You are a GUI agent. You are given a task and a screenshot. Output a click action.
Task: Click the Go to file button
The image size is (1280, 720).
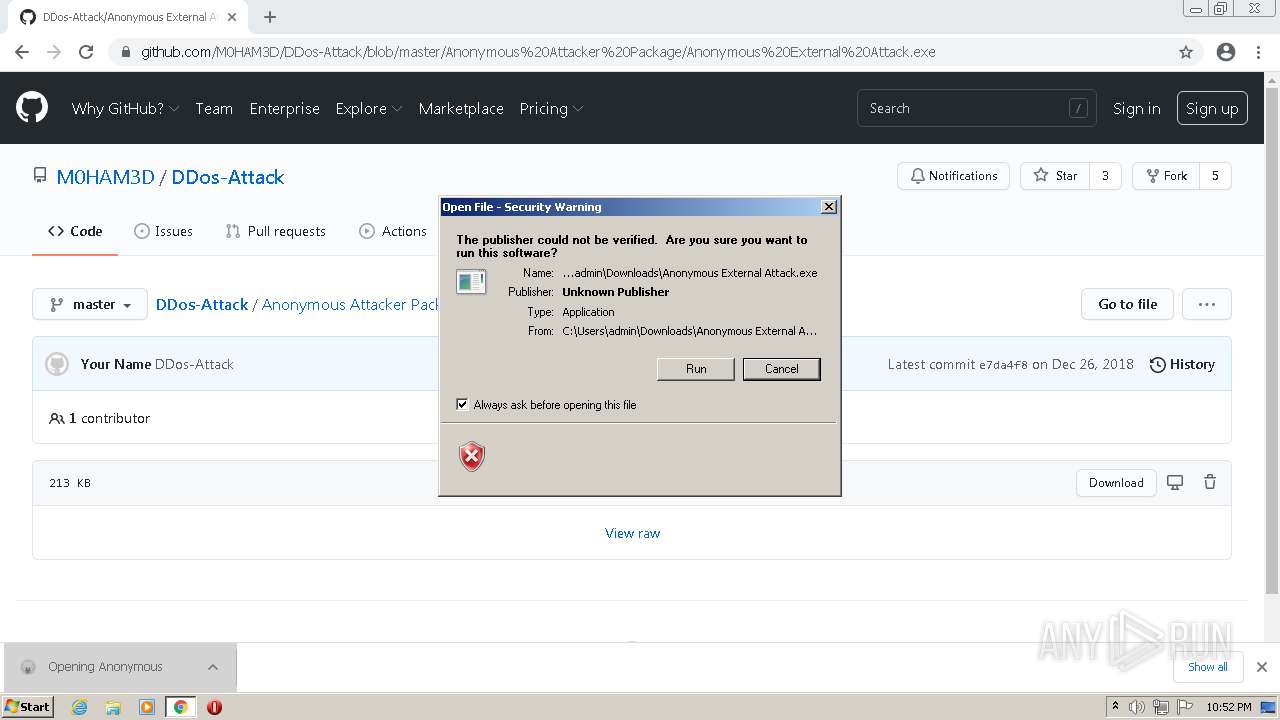click(x=1128, y=304)
